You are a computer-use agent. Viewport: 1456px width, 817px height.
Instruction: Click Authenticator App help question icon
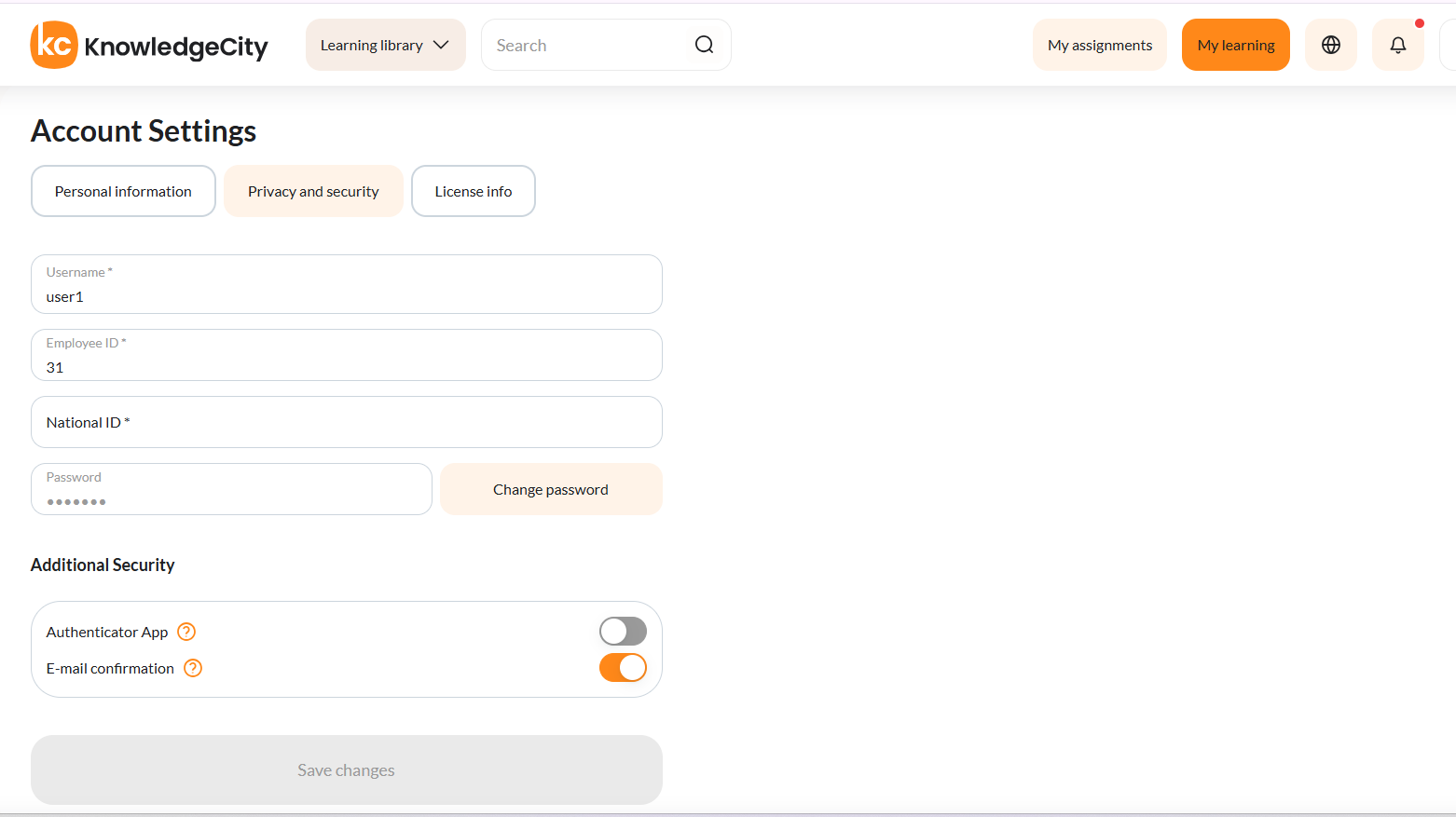click(186, 632)
